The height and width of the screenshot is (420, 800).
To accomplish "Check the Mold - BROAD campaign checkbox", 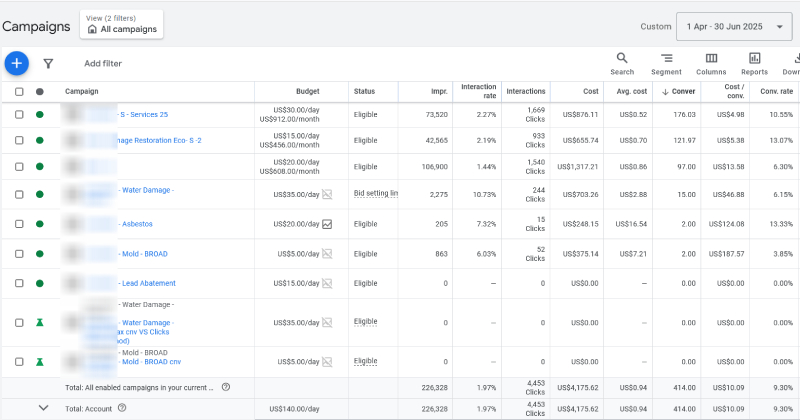I will tap(19, 254).
